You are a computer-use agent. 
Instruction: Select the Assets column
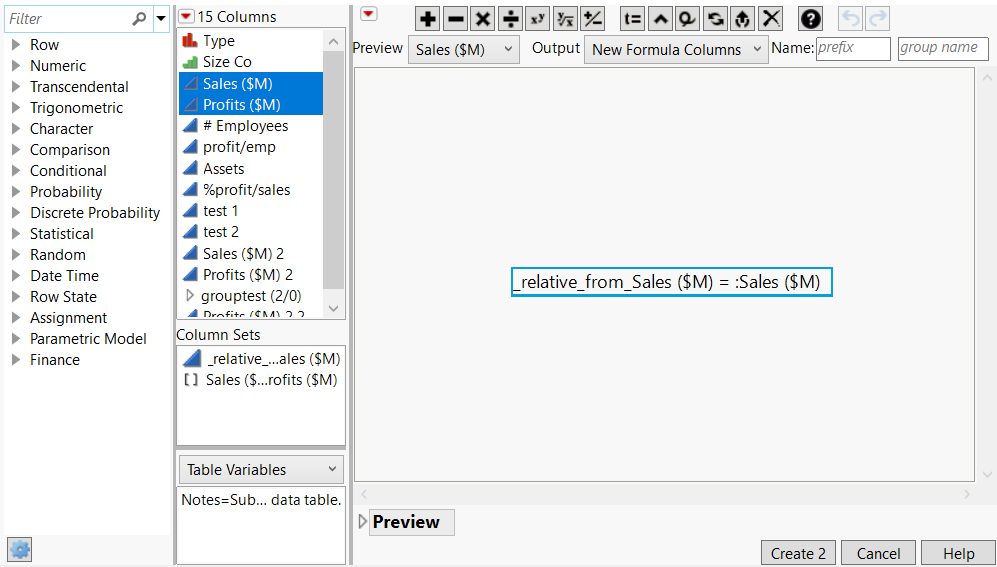(251, 168)
